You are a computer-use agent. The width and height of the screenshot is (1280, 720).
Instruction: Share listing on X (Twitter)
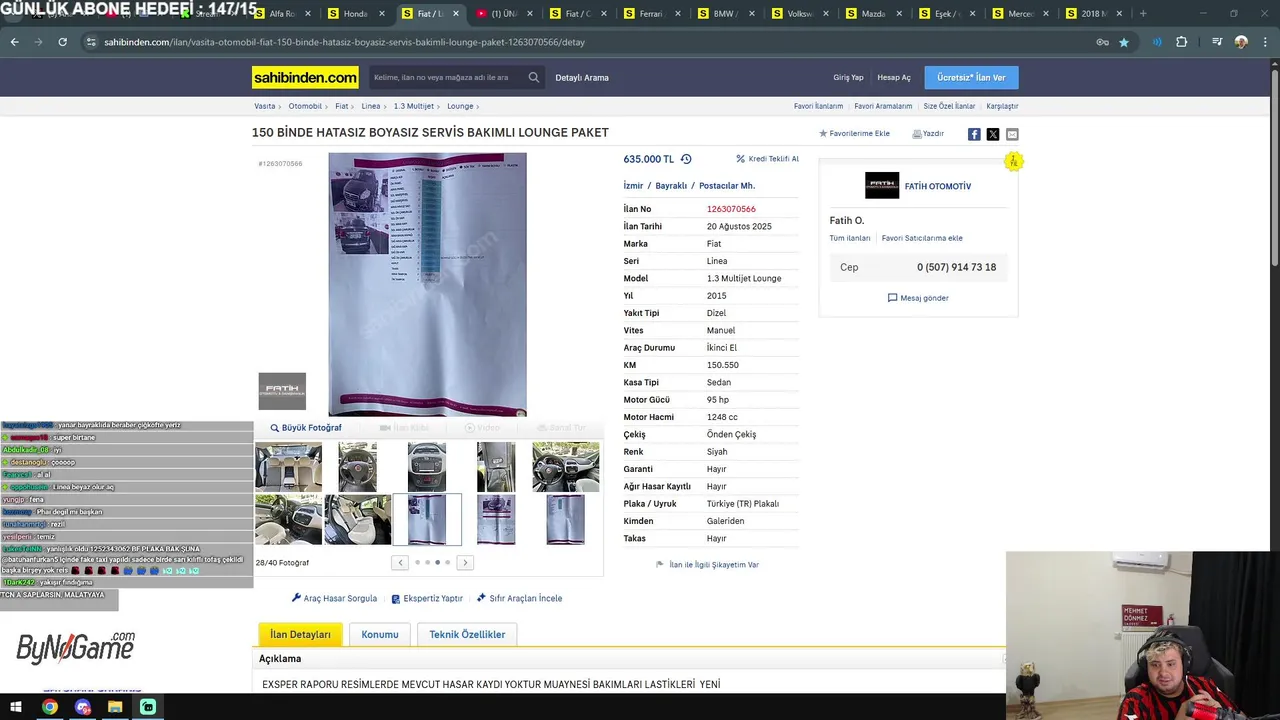point(993,134)
